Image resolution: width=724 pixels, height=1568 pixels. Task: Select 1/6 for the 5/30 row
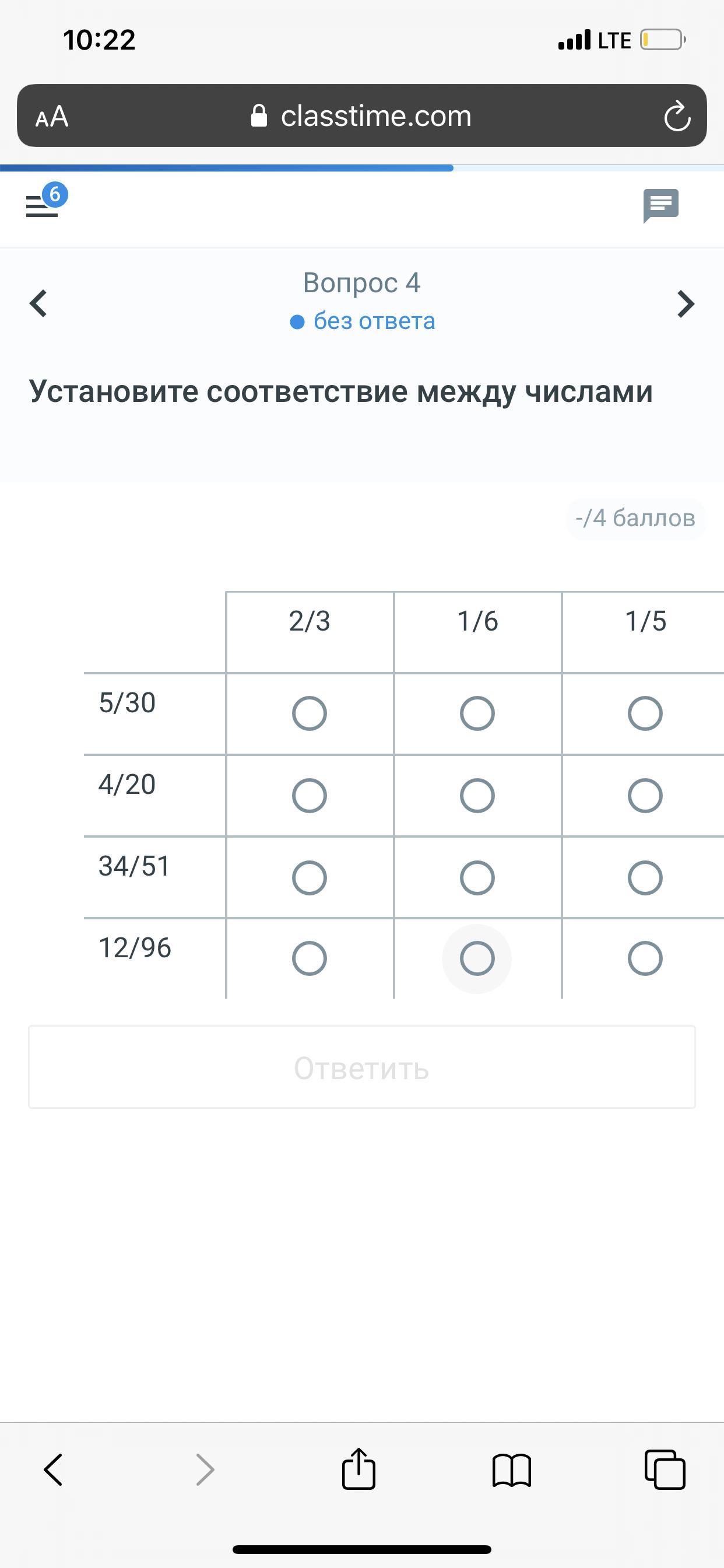click(477, 713)
